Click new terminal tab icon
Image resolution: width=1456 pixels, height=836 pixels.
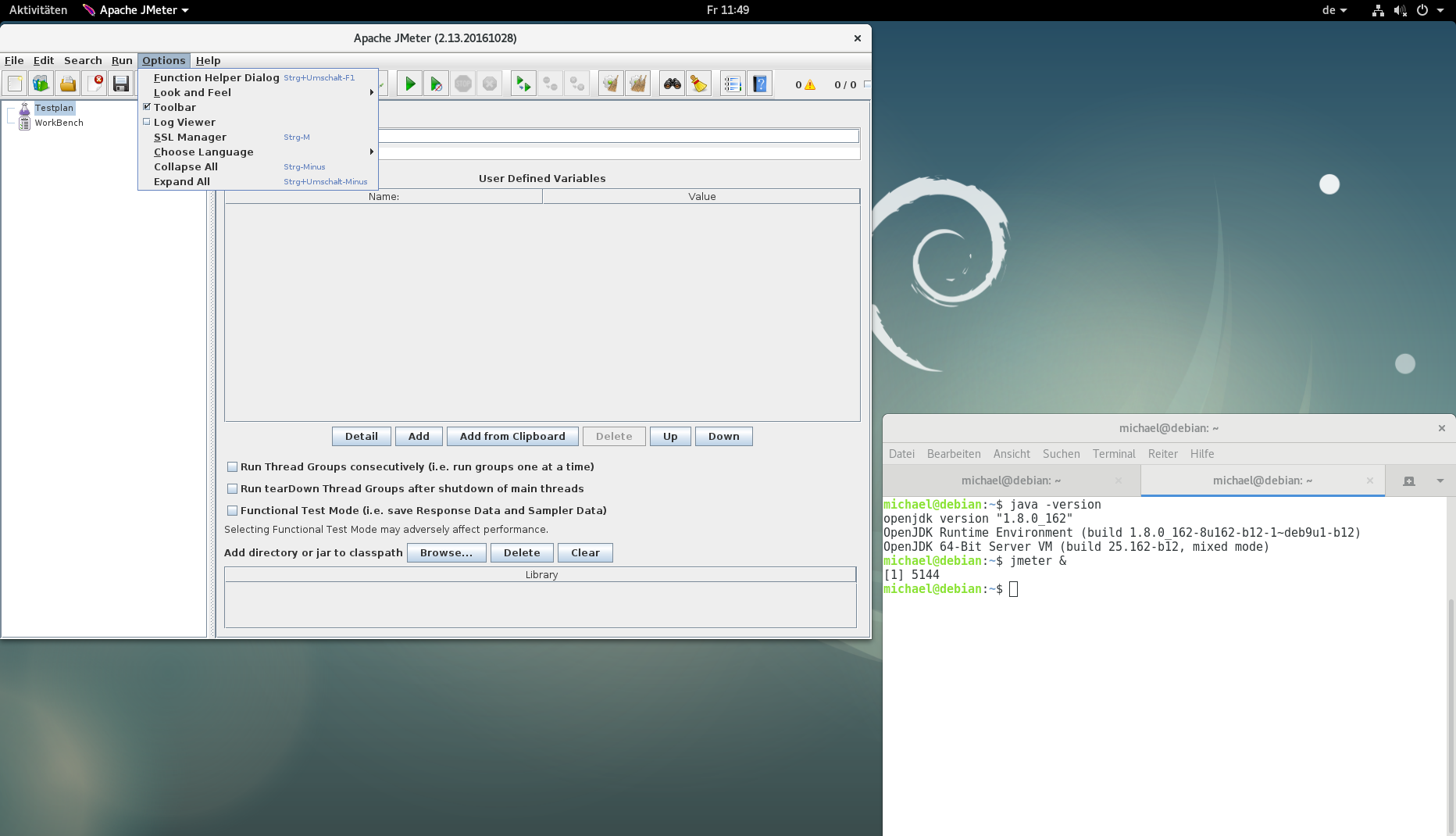click(x=1409, y=481)
